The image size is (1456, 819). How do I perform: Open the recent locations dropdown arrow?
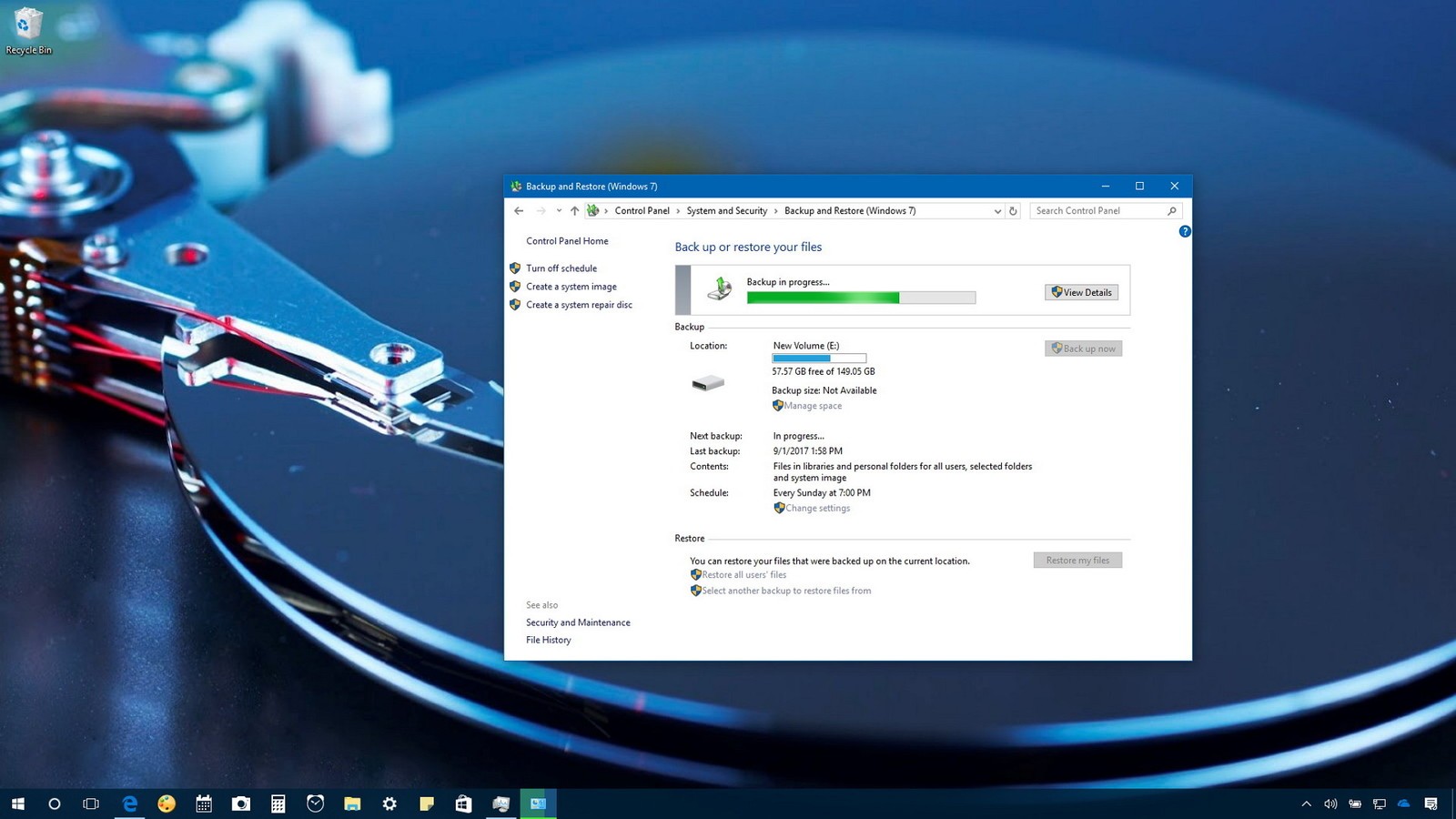click(559, 211)
